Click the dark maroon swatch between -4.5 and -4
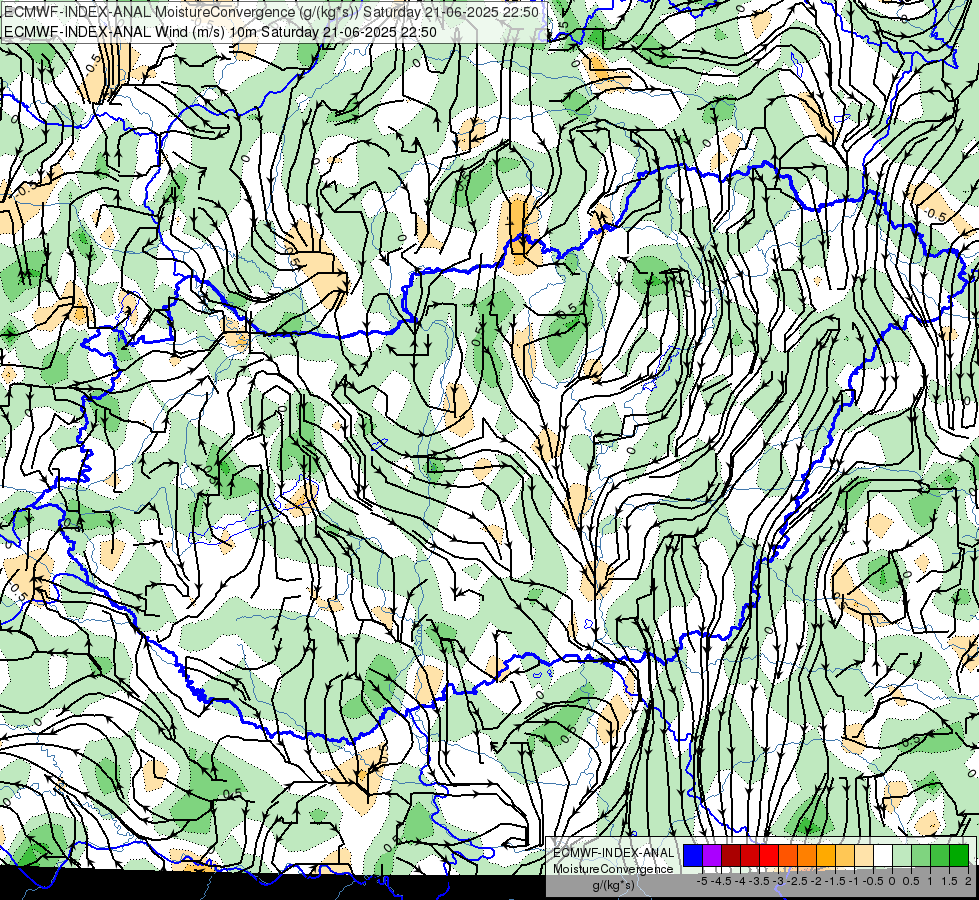Screen dimensions: 979x900 (x=731, y=855)
